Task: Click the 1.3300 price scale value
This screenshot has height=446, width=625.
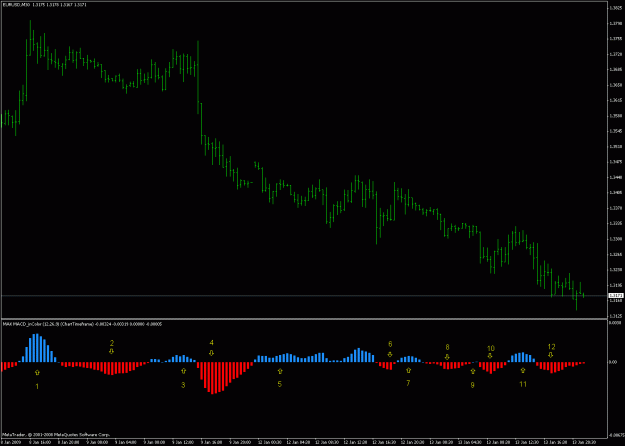Action: [614, 239]
